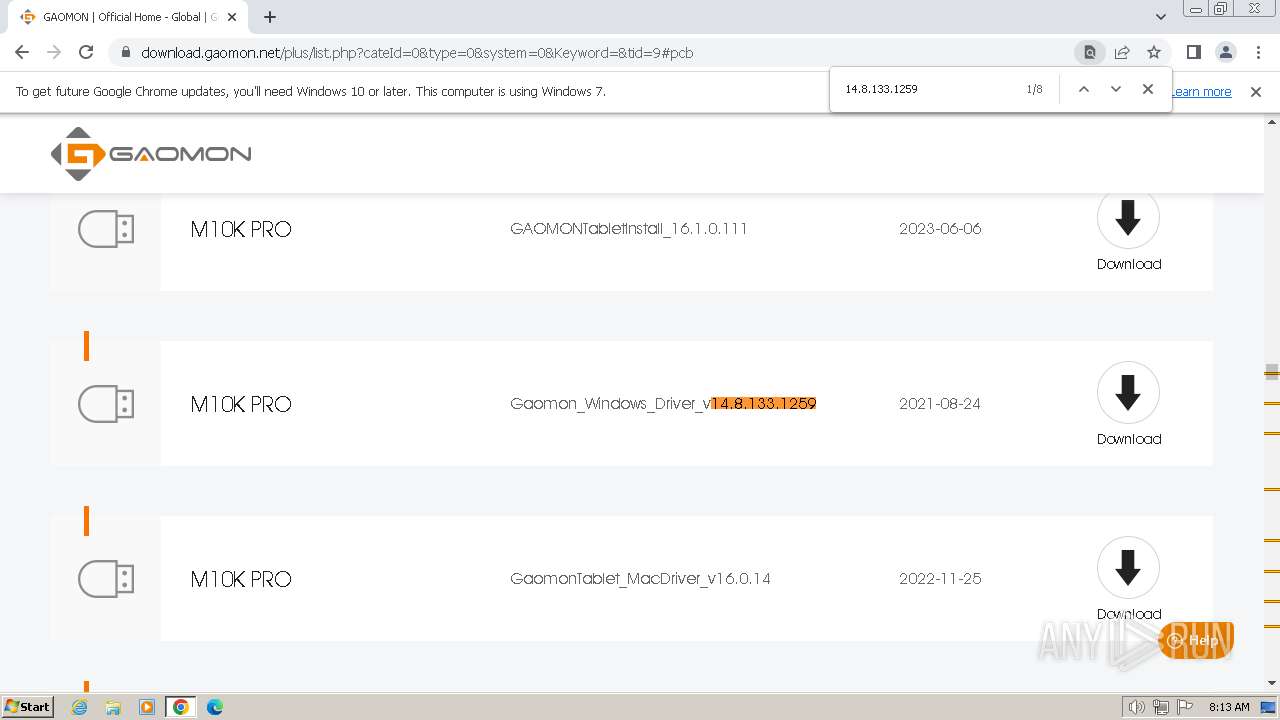Open the GAOMON logo home link
Viewport: 1280px width, 720px height.
coord(151,154)
